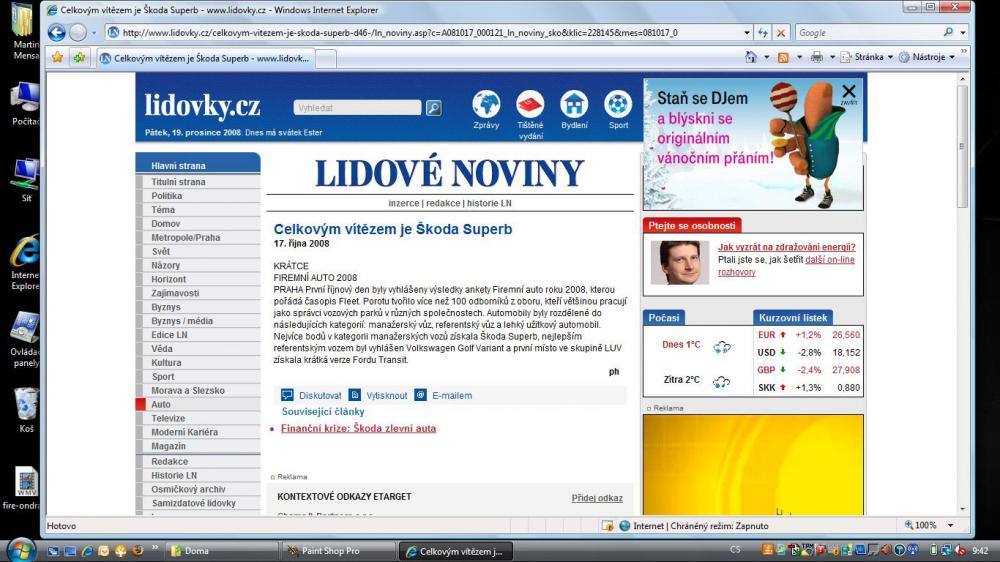
Task: Click the Add to Favorites icon
Action: click(79, 57)
